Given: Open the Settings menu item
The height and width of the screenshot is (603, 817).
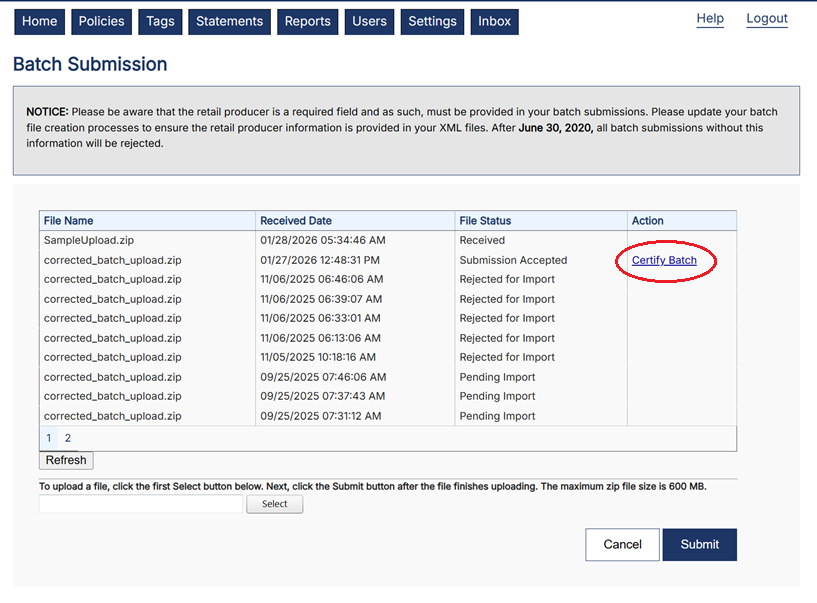Looking at the screenshot, I should coord(432,21).
